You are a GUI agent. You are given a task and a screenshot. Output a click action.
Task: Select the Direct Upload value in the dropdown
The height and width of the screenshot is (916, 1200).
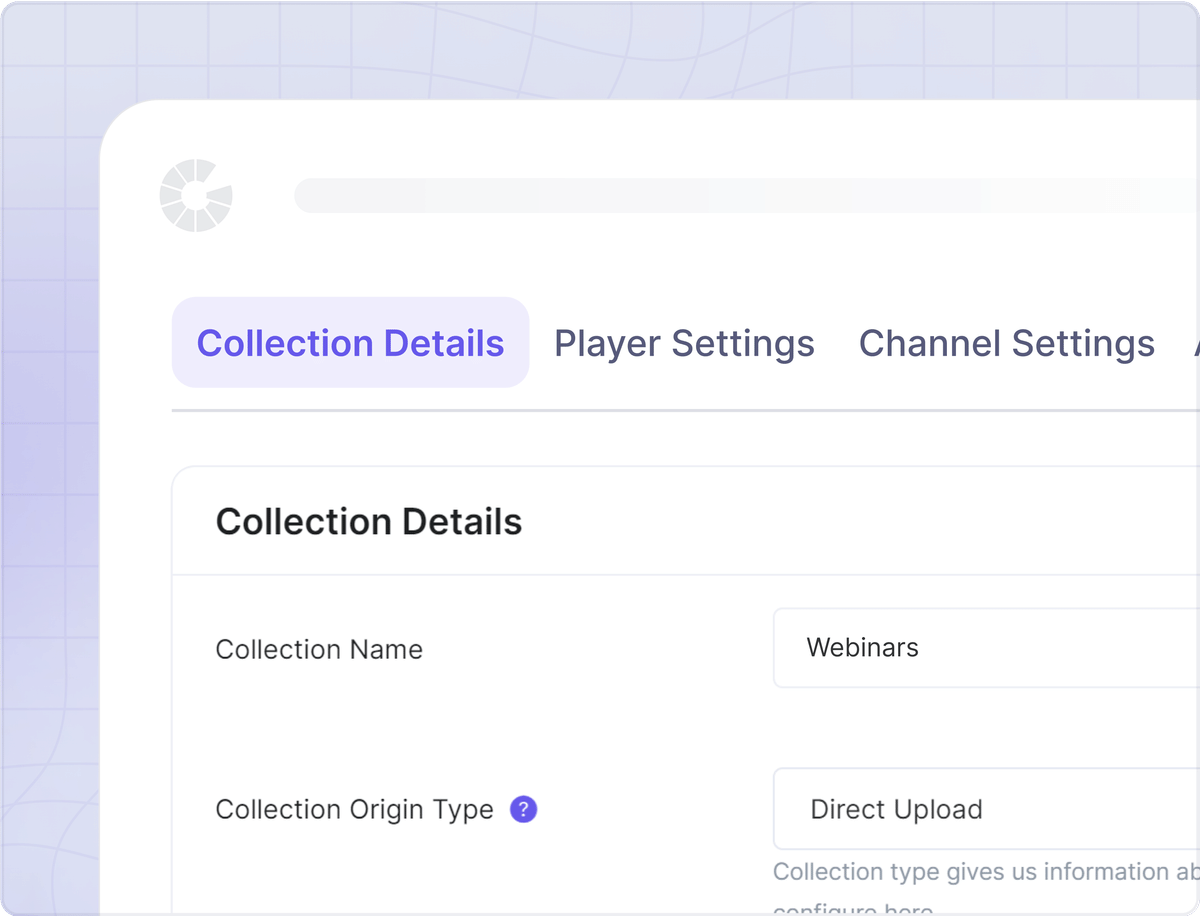896,809
